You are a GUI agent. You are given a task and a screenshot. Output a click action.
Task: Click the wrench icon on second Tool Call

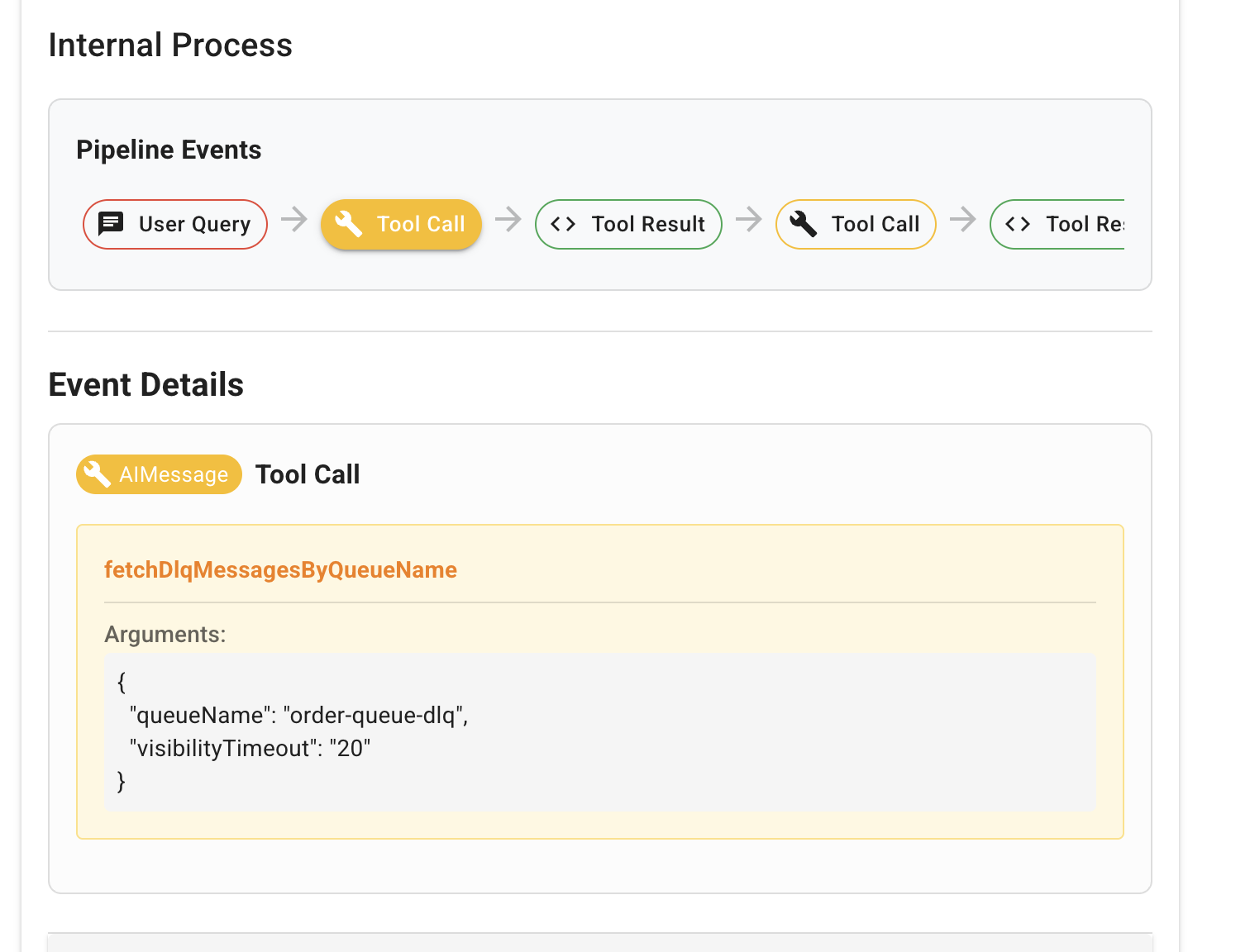[802, 224]
